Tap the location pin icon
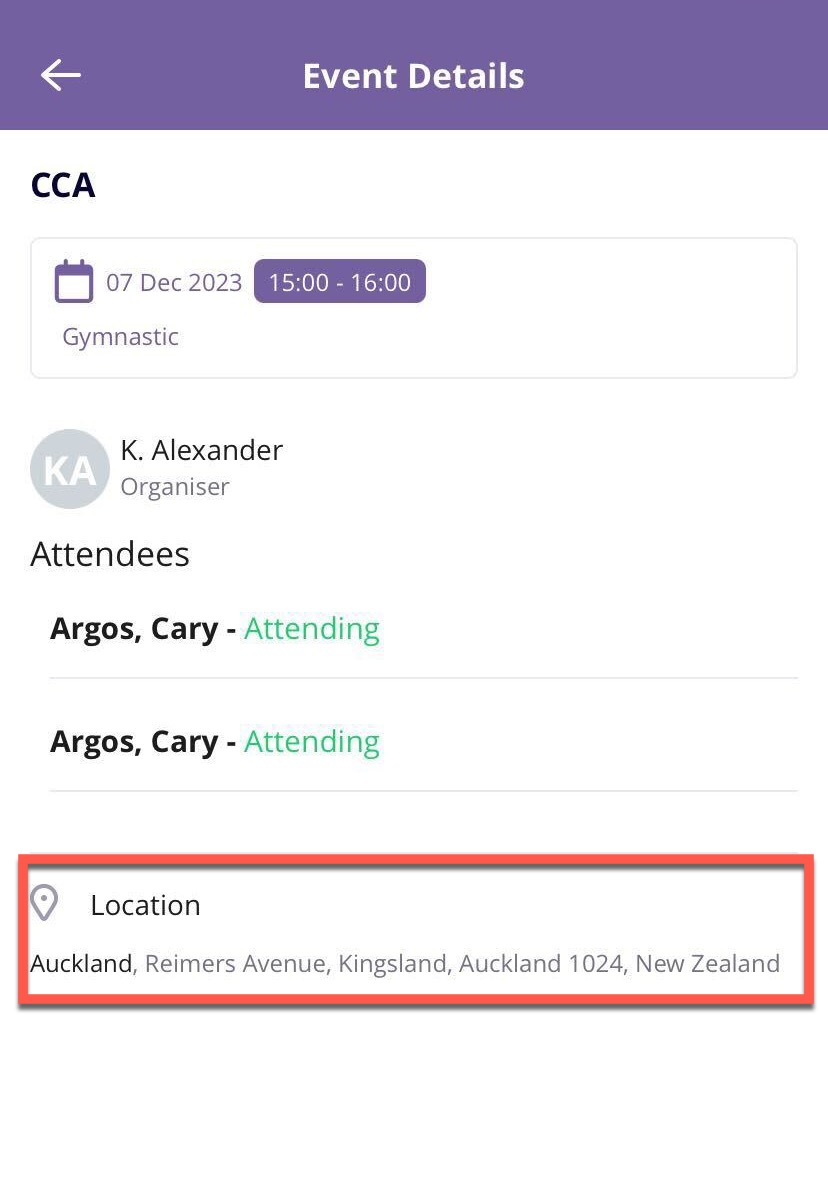The width and height of the screenshot is (828, 1190). coord(44,903)
